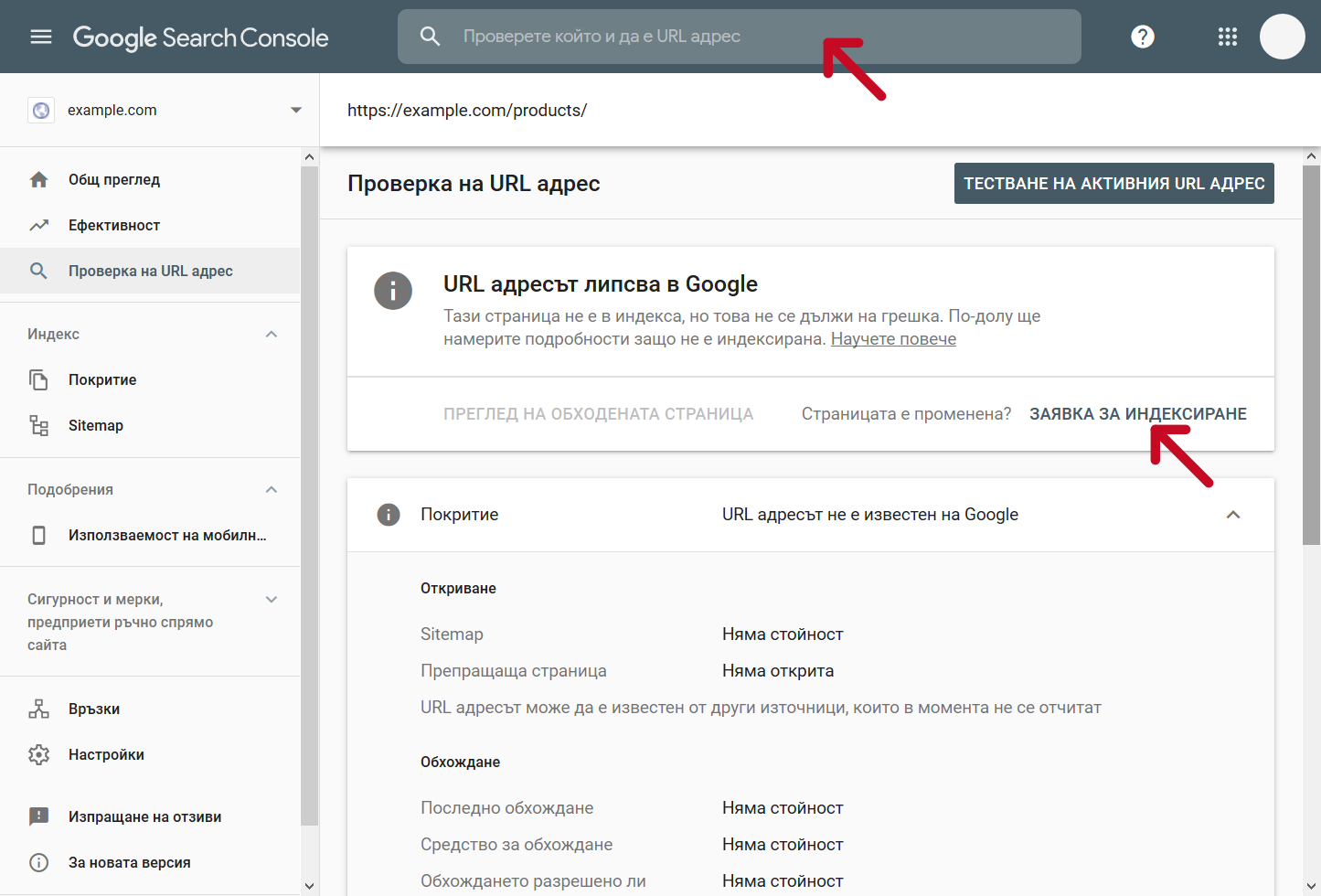Screen dimensions: 1321x896
Task: Click the info icon for За новата версия
Action: coord(38,862)
